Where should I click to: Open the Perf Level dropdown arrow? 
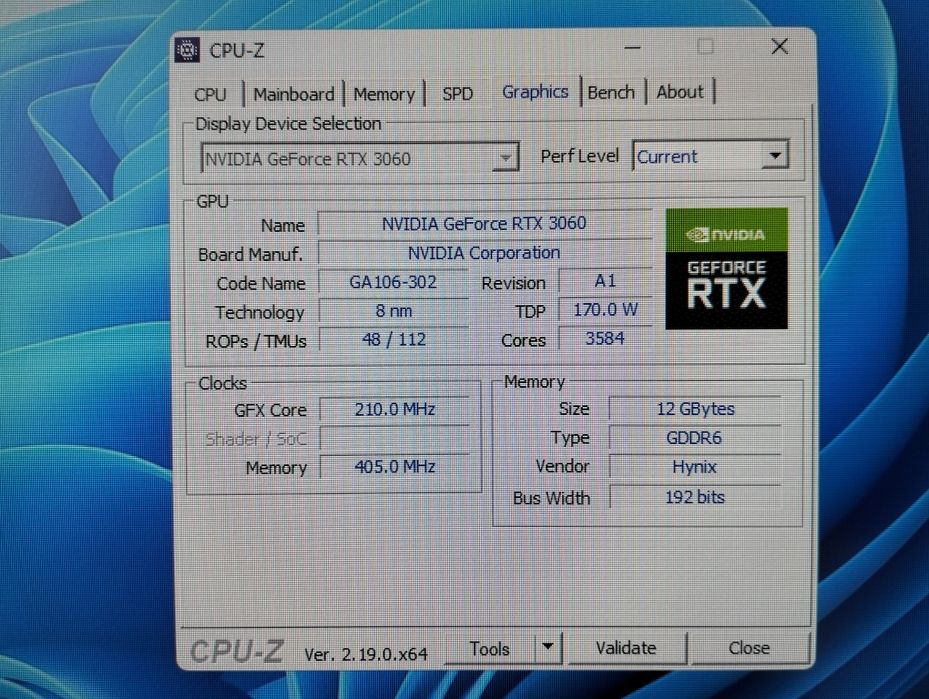775,156
